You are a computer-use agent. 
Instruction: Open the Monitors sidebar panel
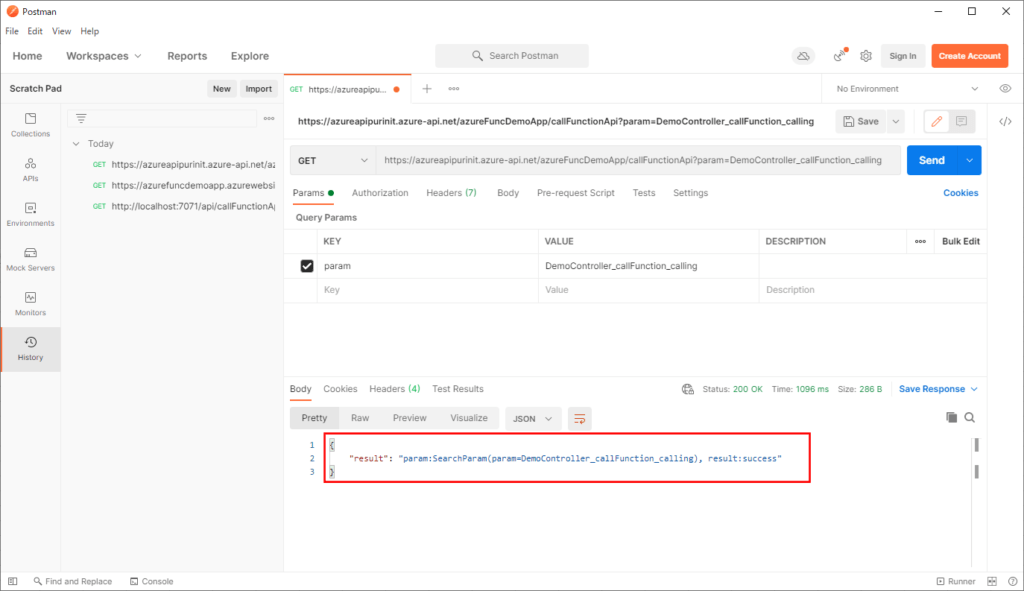(30, 304)
